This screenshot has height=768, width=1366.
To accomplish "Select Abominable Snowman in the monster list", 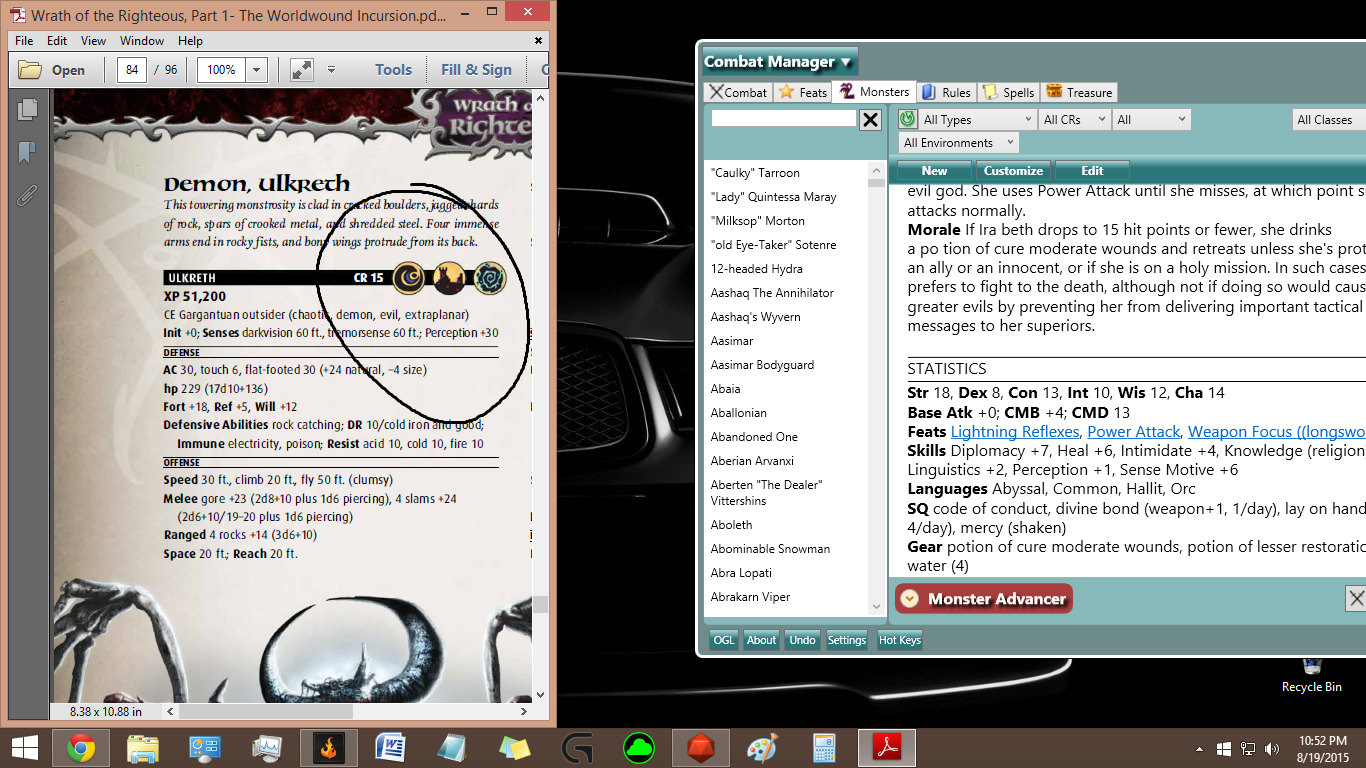I will pos(770,549).
